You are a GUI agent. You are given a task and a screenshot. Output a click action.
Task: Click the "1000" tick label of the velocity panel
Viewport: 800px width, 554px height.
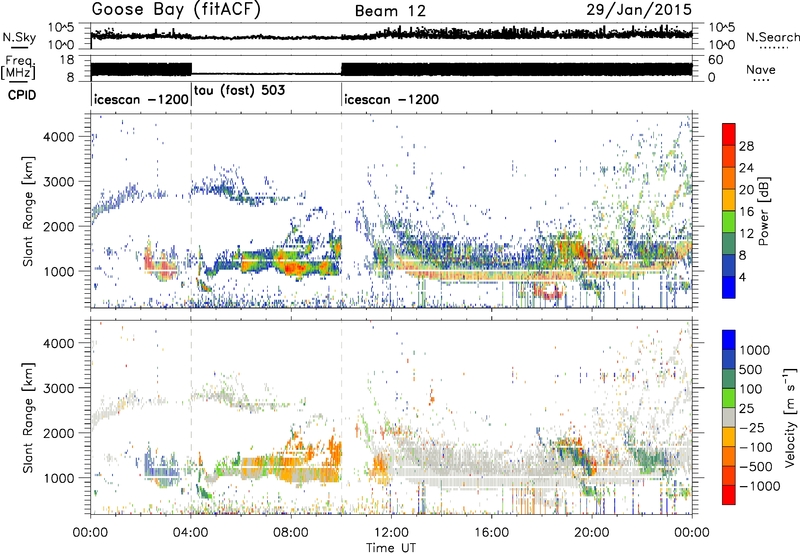tap(60, 477)
